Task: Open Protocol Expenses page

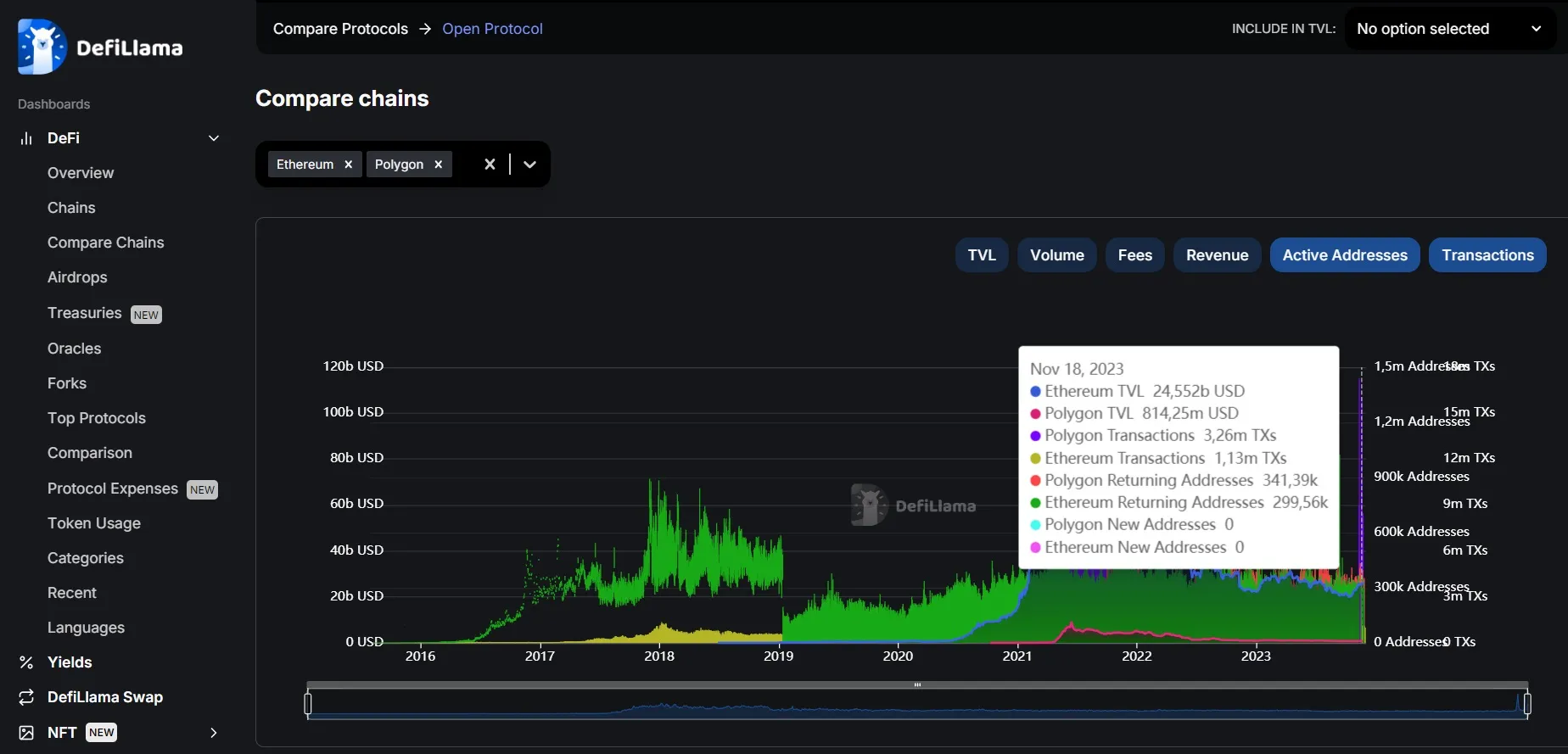Action: 113,489
